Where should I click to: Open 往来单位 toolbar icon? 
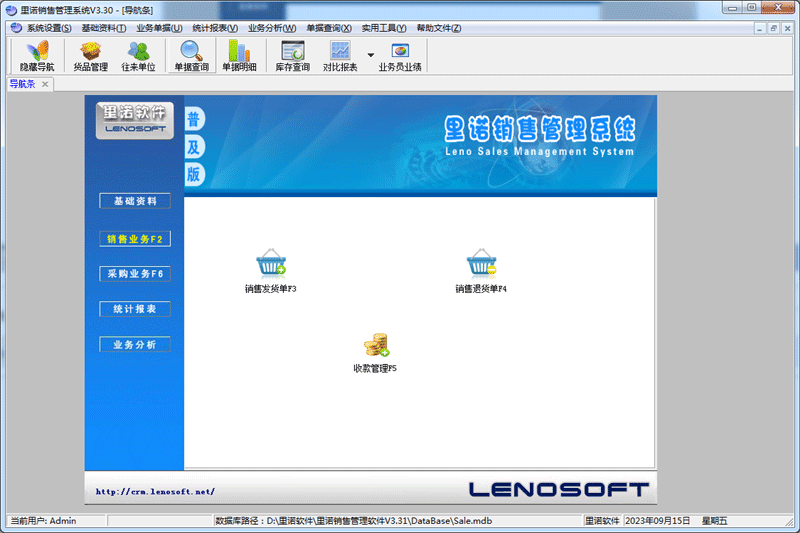138,56
